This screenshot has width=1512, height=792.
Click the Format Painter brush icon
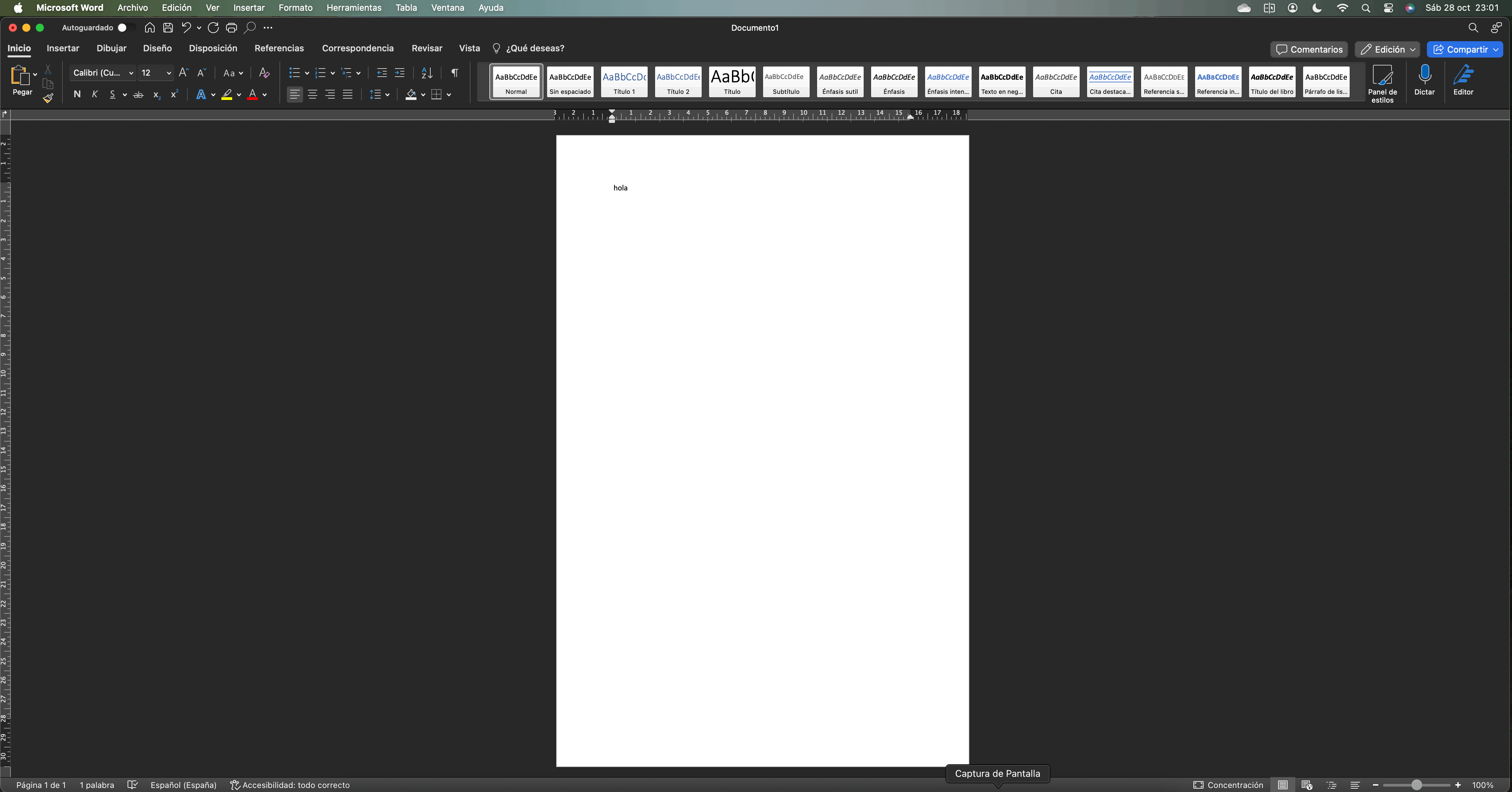coord(48,99)
